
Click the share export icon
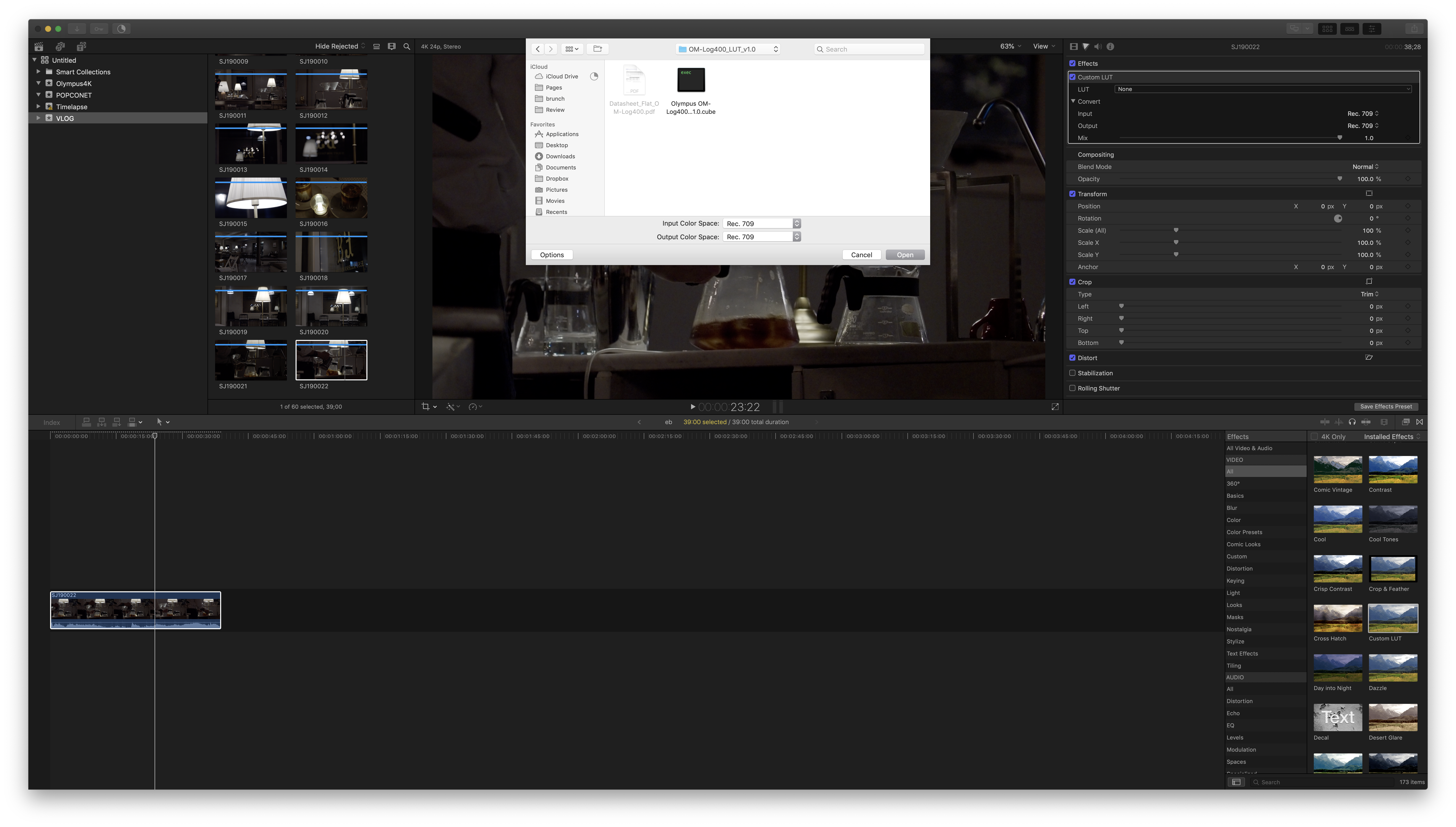(1414, 28)
